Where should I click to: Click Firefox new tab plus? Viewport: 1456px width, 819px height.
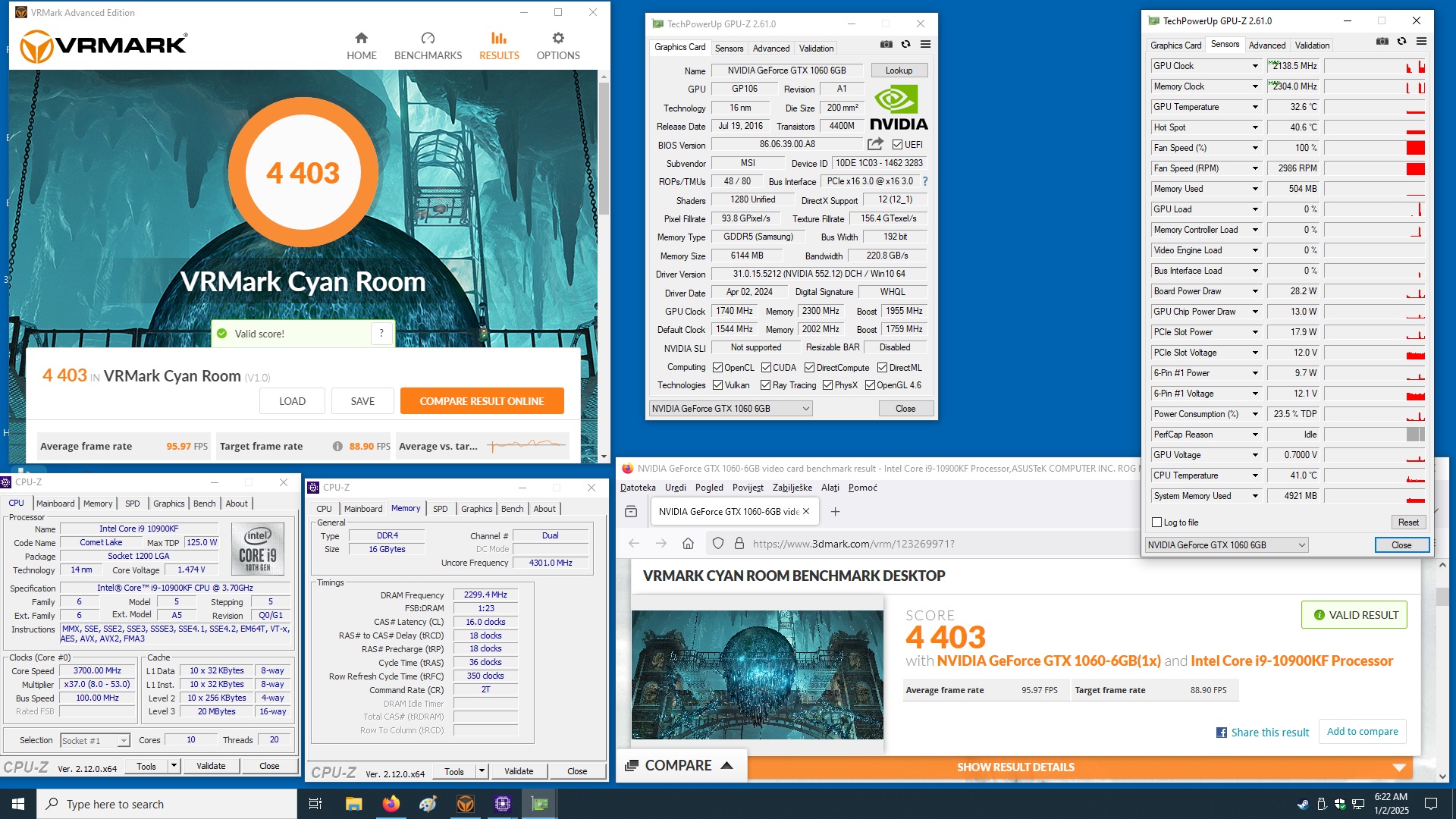point(835,512)
